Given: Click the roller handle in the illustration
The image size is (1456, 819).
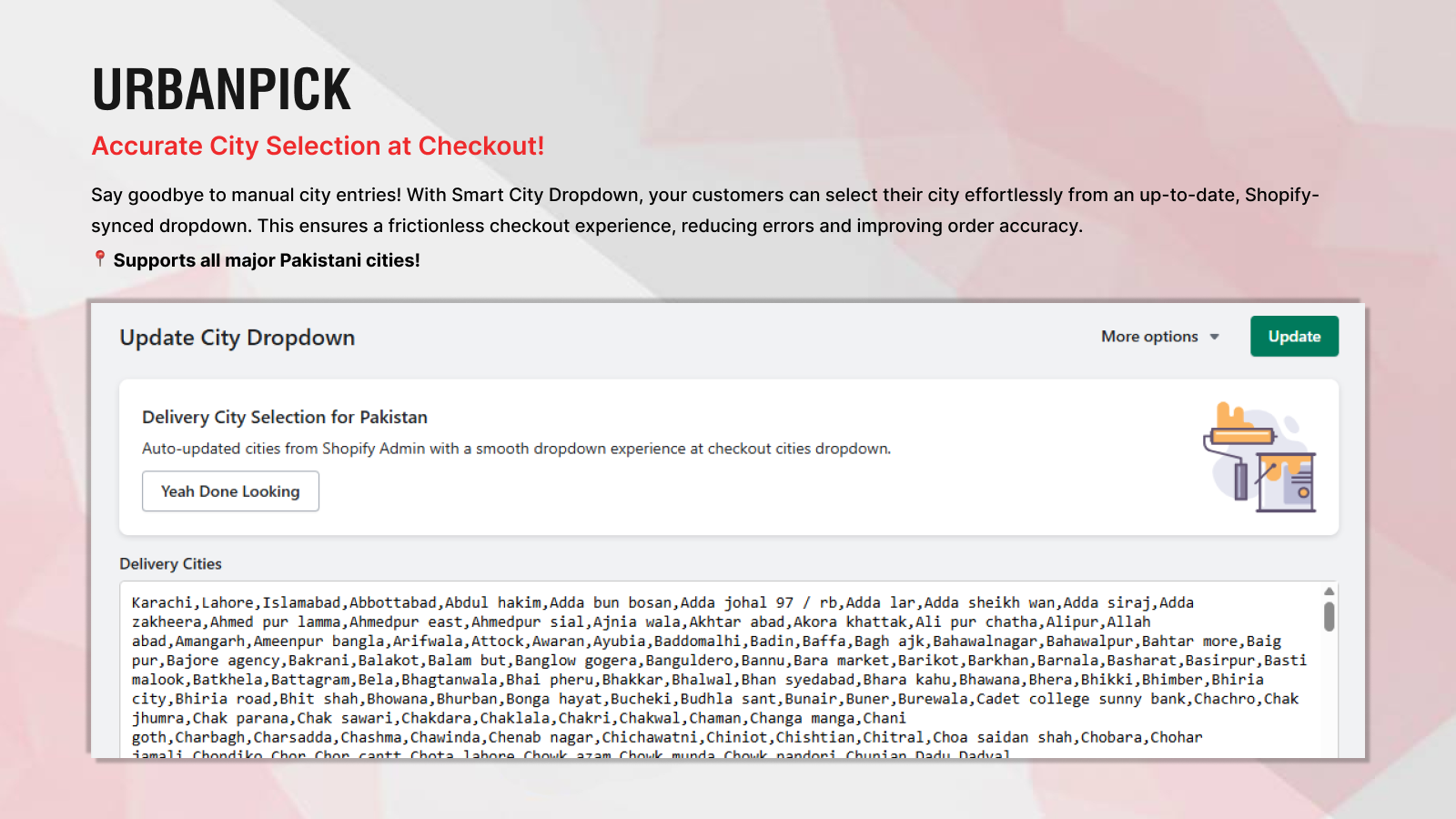Looking at the screenshot, I should coord(1240,481).
